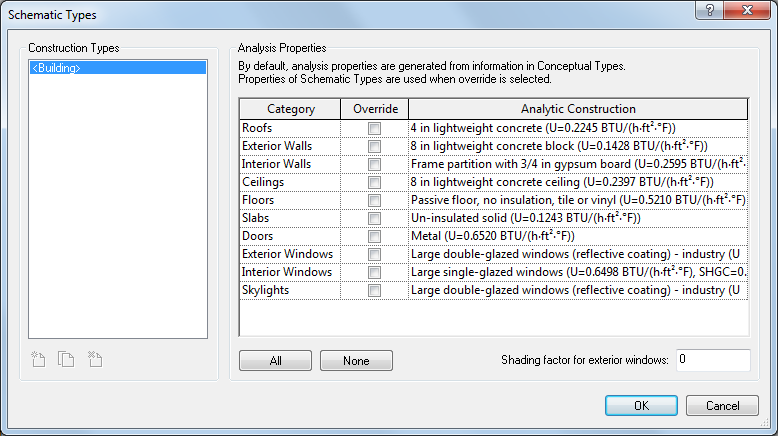Viewport: 778px width, 436px height.
Task: Click the New construction type icon
Action: tap(39, 359)
